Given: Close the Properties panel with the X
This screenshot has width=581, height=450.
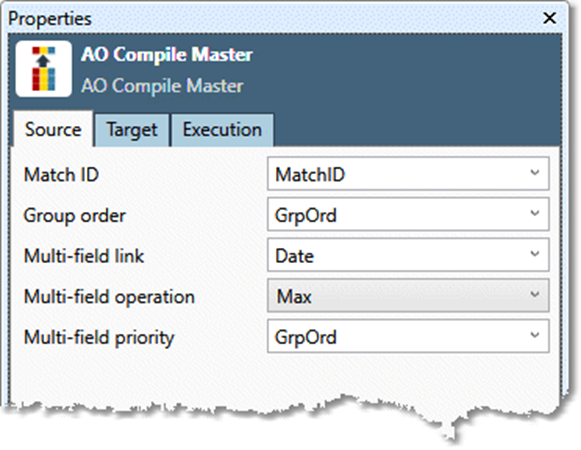Looking at the screenshot, I should pos(549,18).
